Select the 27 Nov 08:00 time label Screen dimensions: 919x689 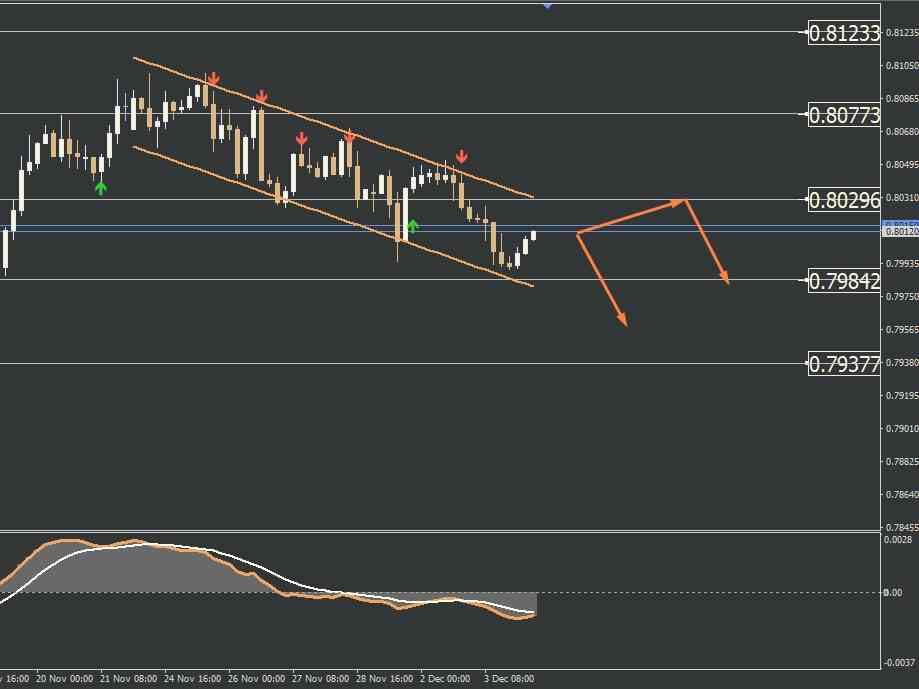pos(321,678)
